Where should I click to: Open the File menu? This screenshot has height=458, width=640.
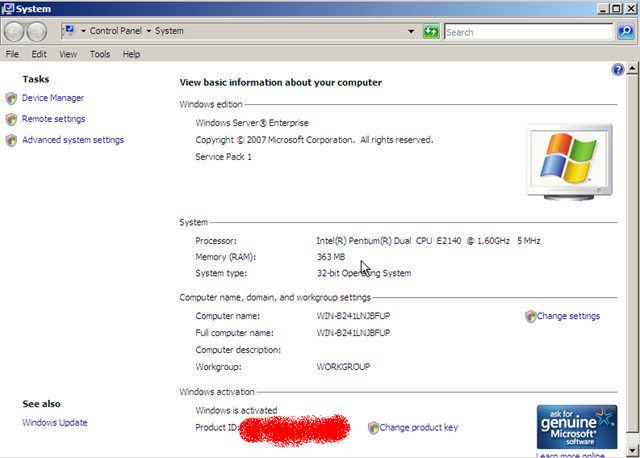click(12, 54)
